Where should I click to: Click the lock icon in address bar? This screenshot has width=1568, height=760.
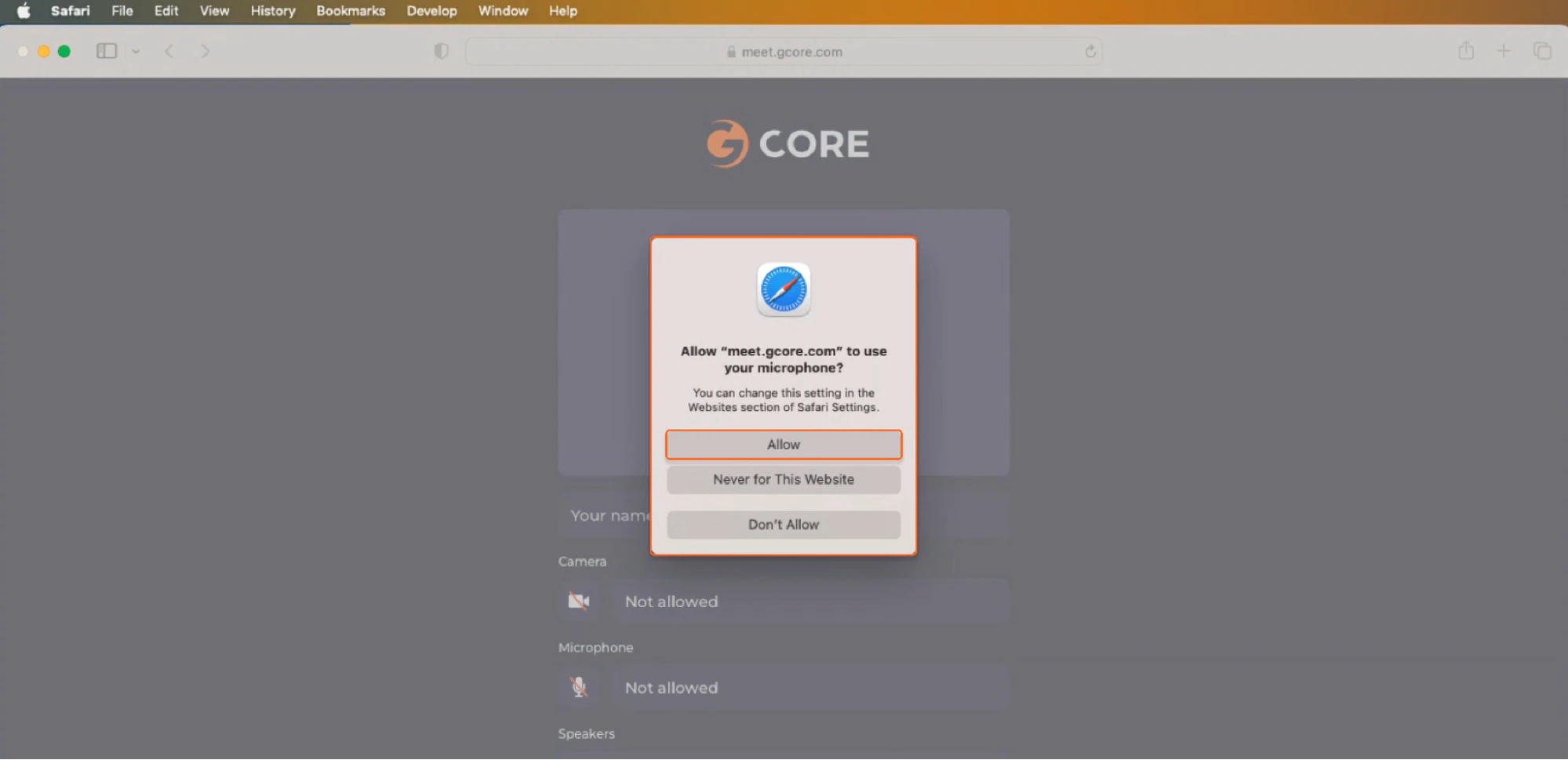click(x=731, y=52)
